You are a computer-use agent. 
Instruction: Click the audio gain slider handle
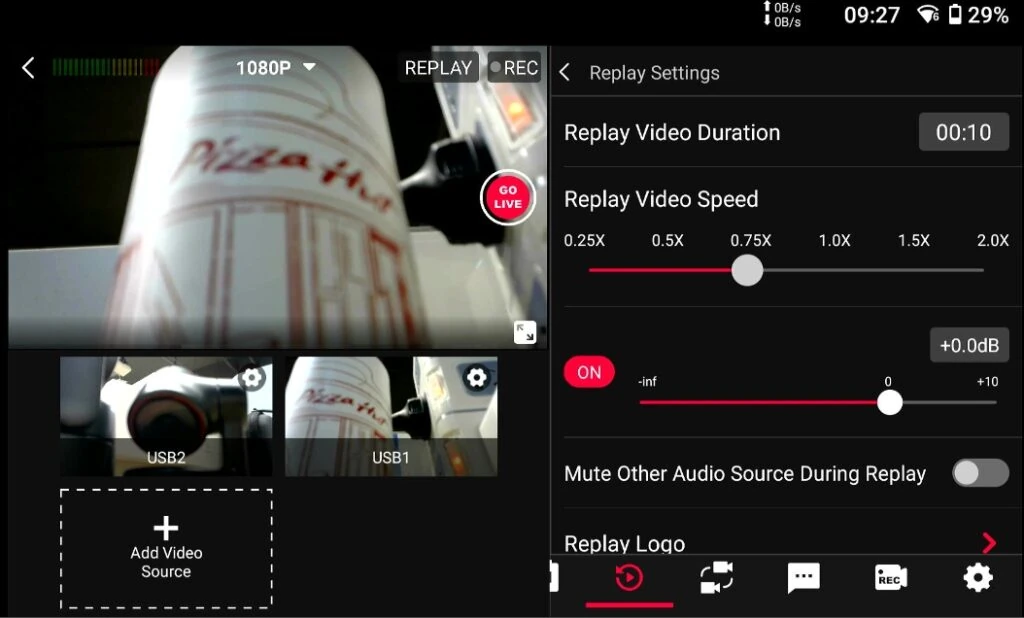coord(889,402)
